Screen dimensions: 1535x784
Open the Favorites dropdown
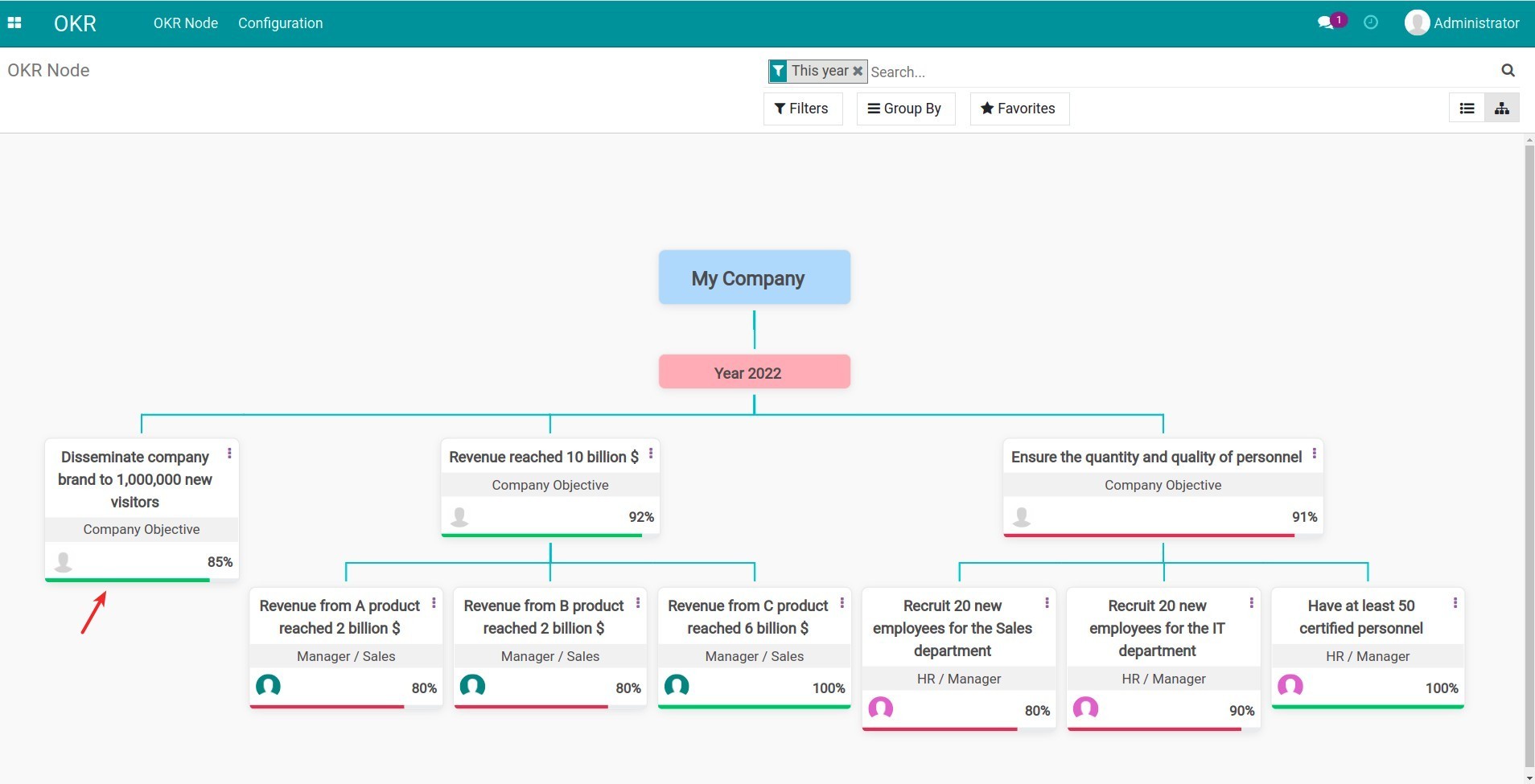coord(1019,108)
